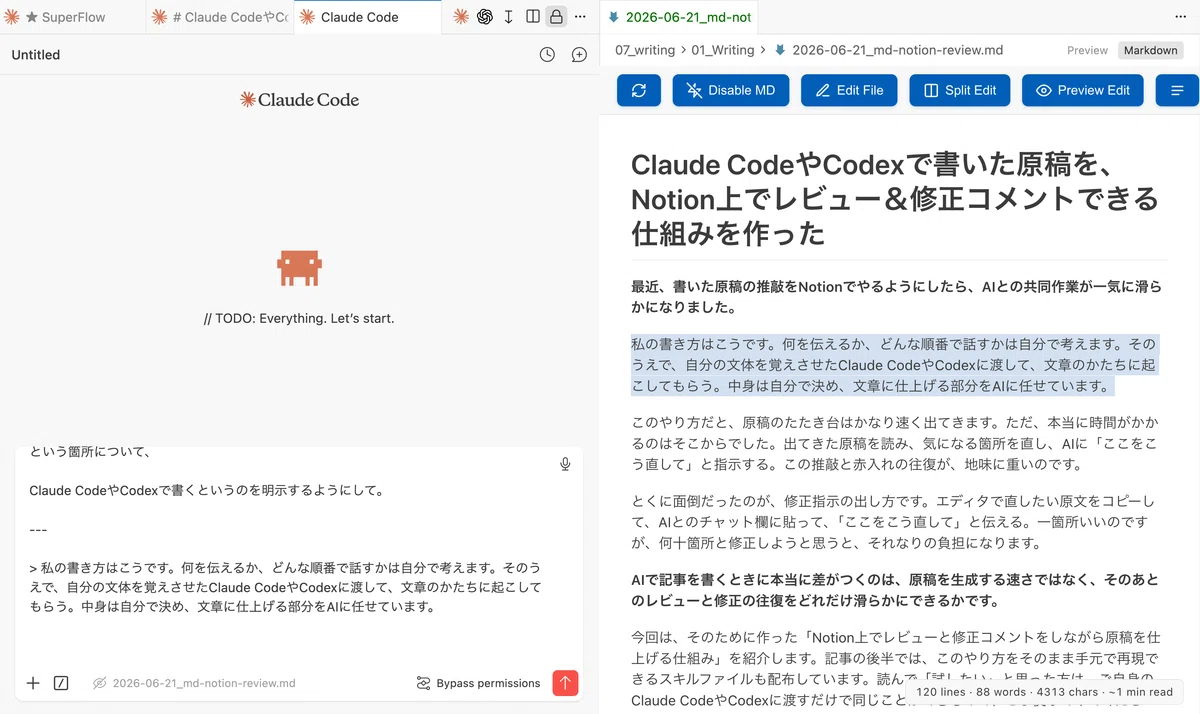Click the Claude starburst icon in editor toolbar

pyautogui.click(x=460, y=17)
